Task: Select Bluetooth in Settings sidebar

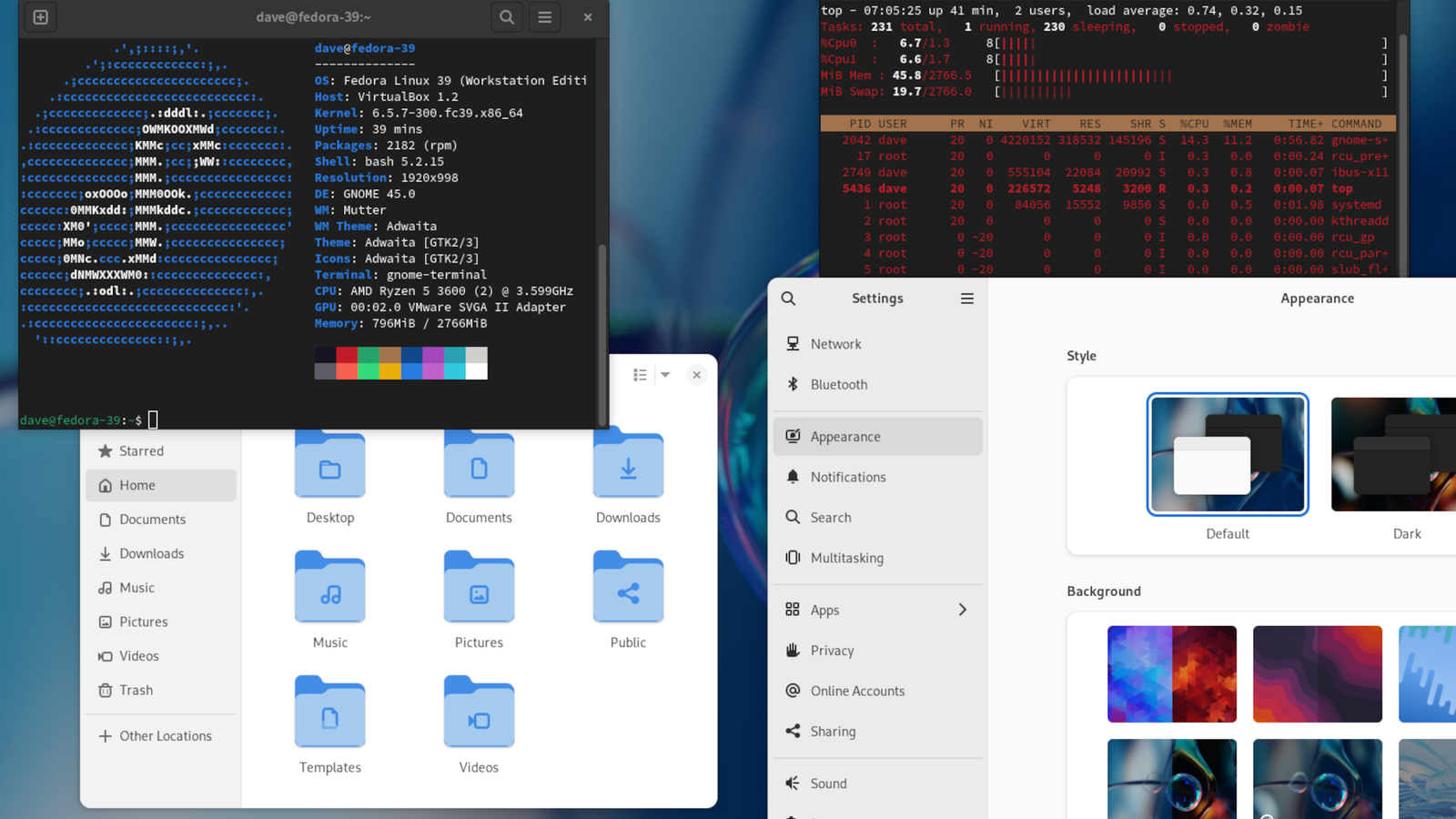Action: 838,385
